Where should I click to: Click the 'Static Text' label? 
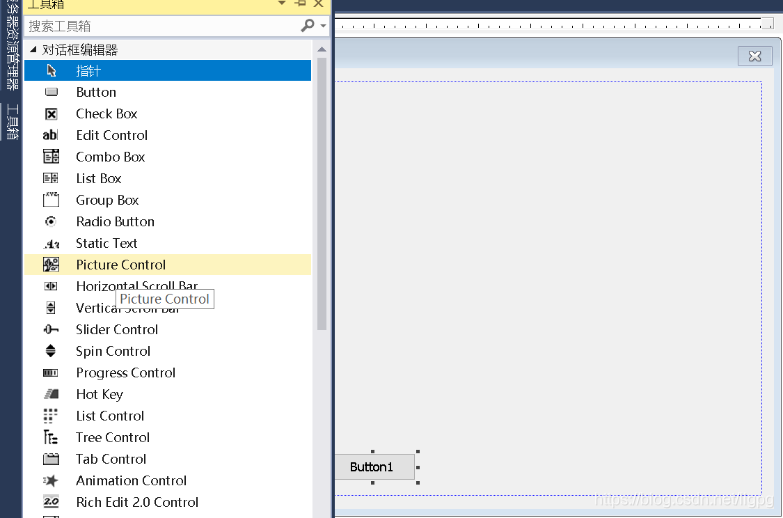click(x=106, y=243)
